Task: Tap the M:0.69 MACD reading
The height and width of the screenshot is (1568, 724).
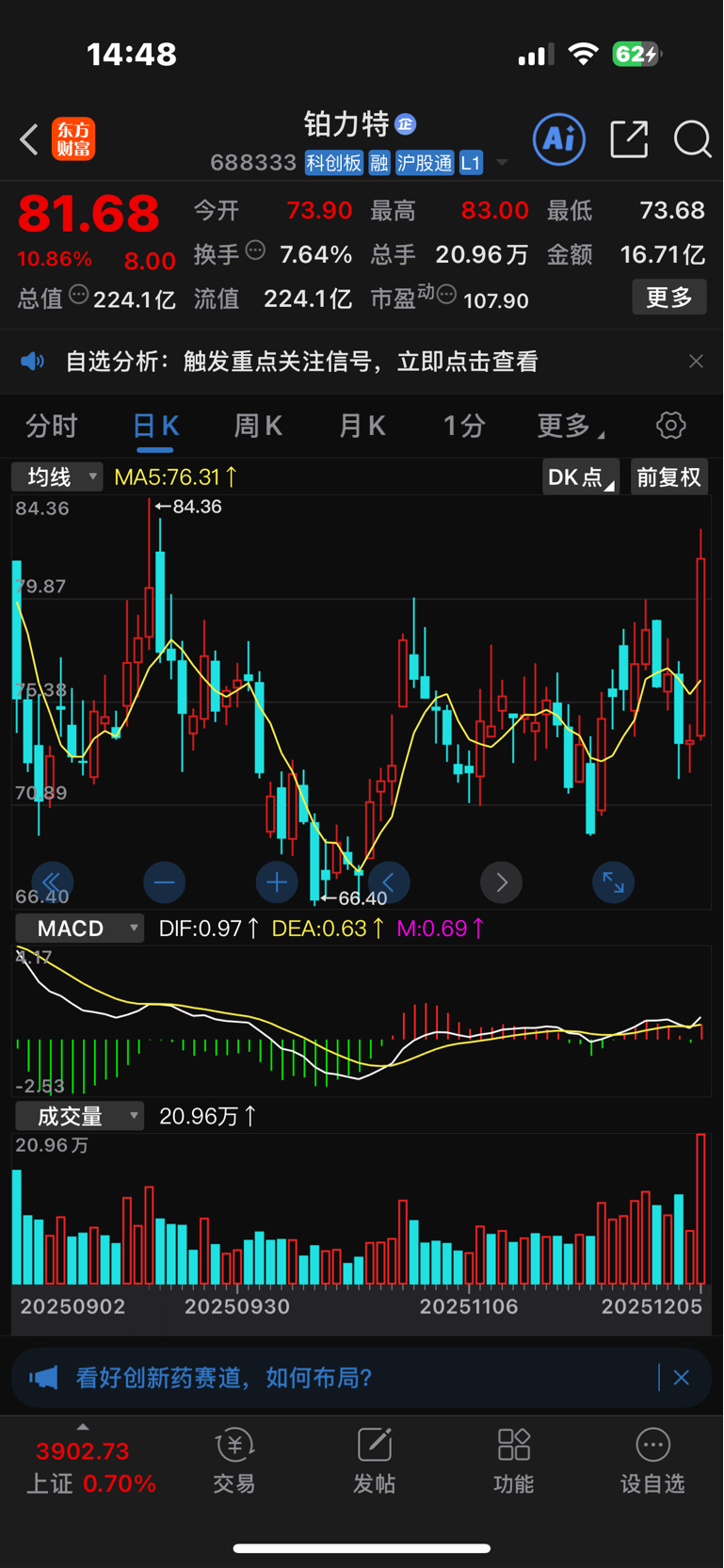Action: [x=441, y=929]
